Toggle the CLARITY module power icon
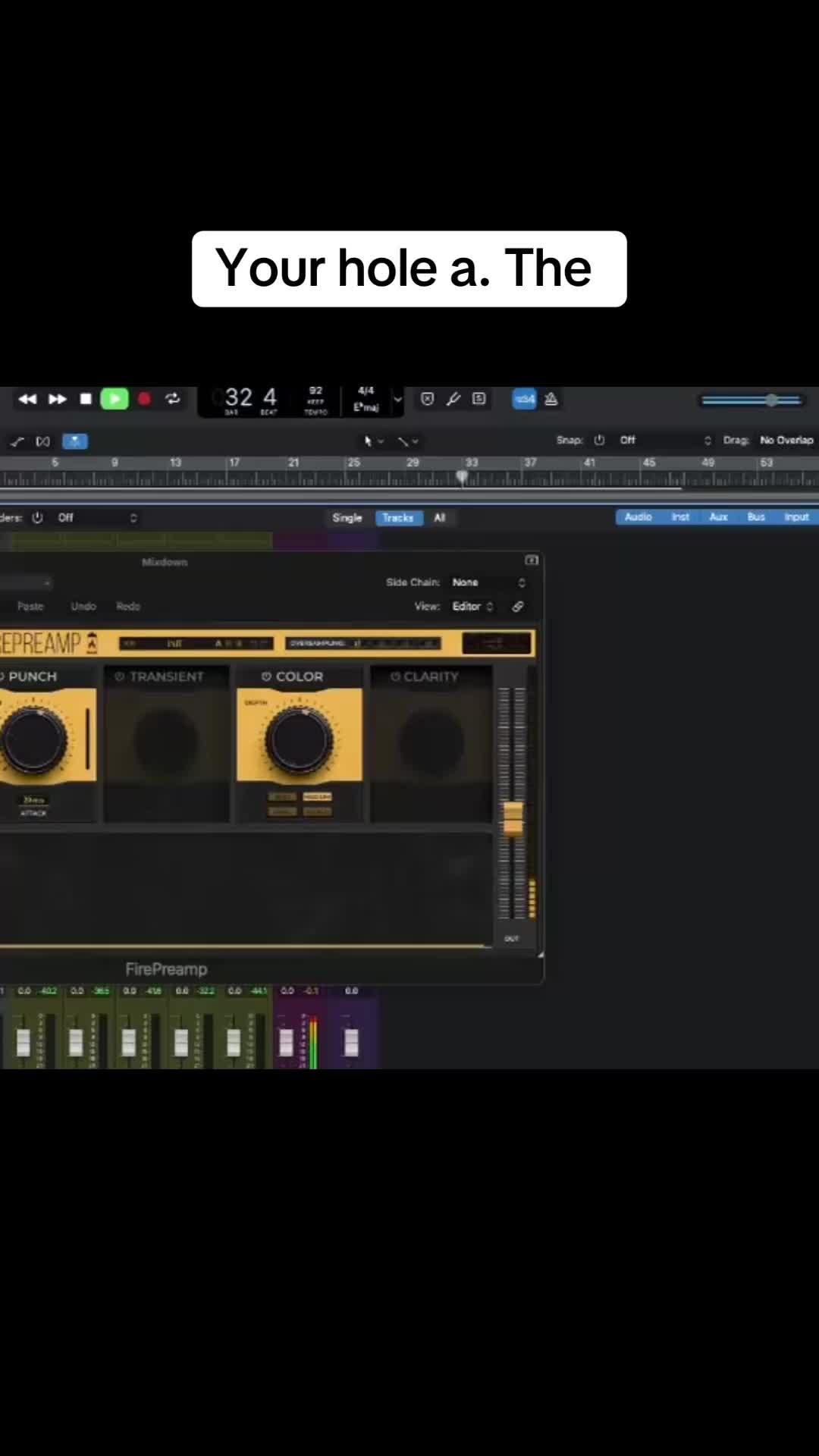This screenshot has height=1456, width=819. click(x=395, y=676)
